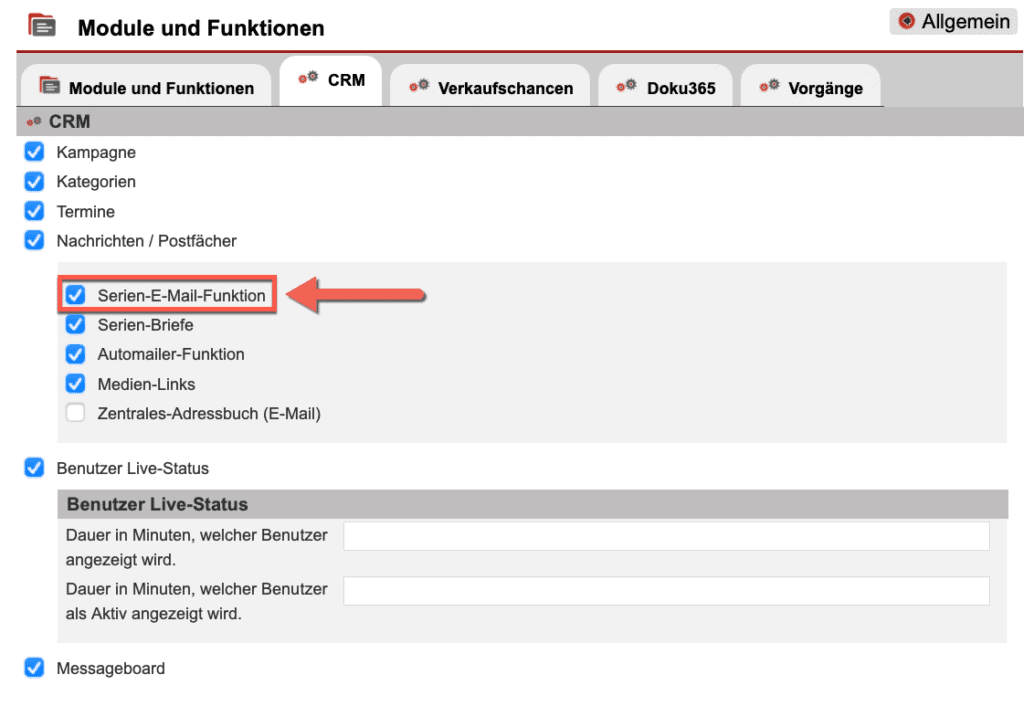
Task: Uncheck the Automailer-Funktion option
Action: point(75,354)
